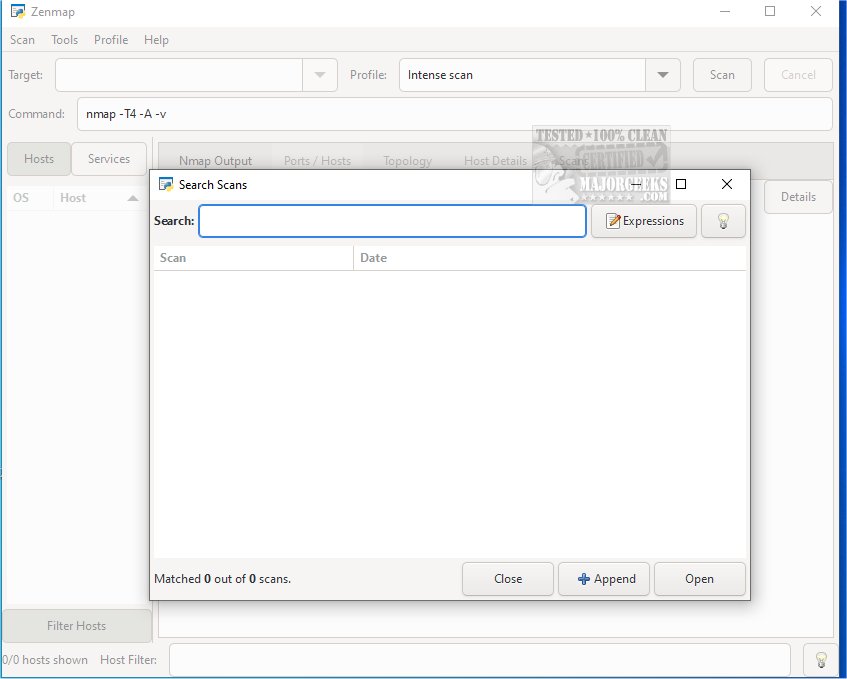
Task: Click the Filter Hosts button
Action: tap(76, 626)
